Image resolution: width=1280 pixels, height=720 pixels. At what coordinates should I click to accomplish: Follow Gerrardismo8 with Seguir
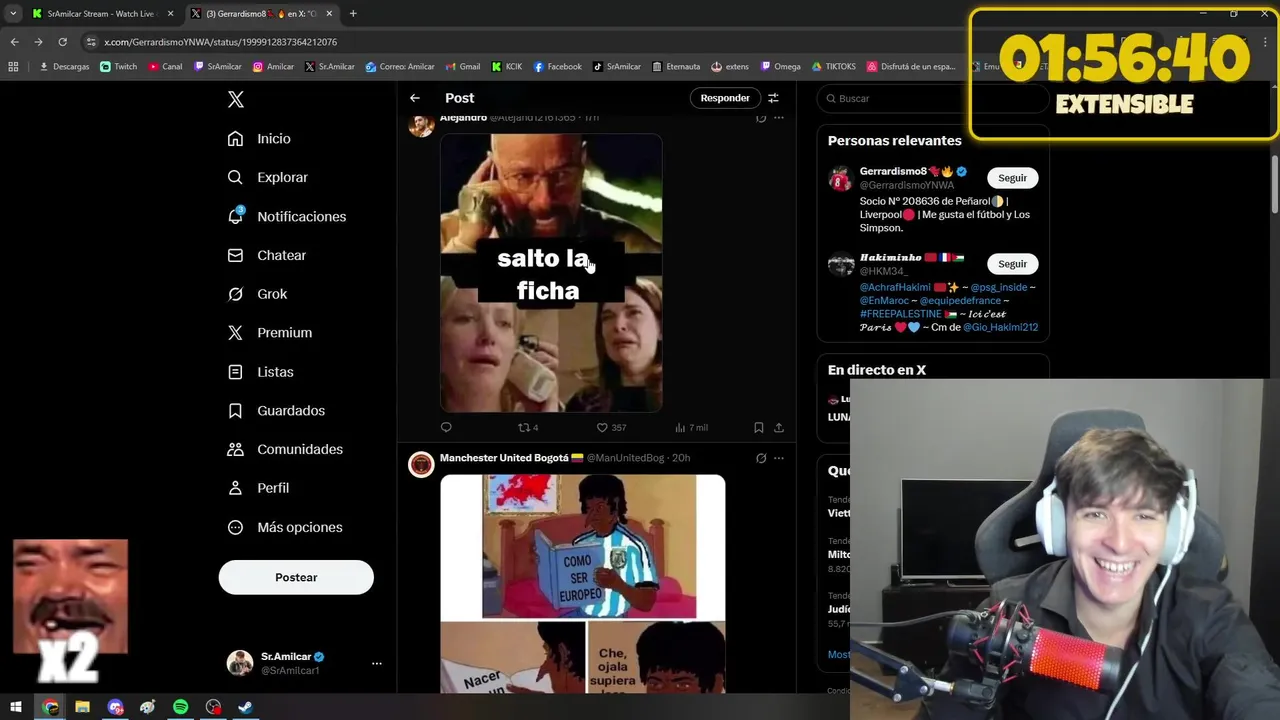pyautogui.click(x=1012, y=178)
